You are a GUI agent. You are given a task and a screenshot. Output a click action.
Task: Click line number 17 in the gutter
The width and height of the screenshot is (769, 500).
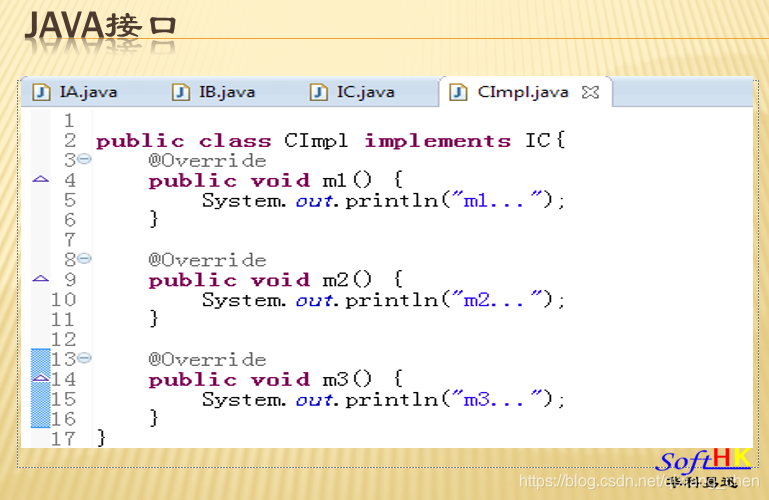[64, 439]
